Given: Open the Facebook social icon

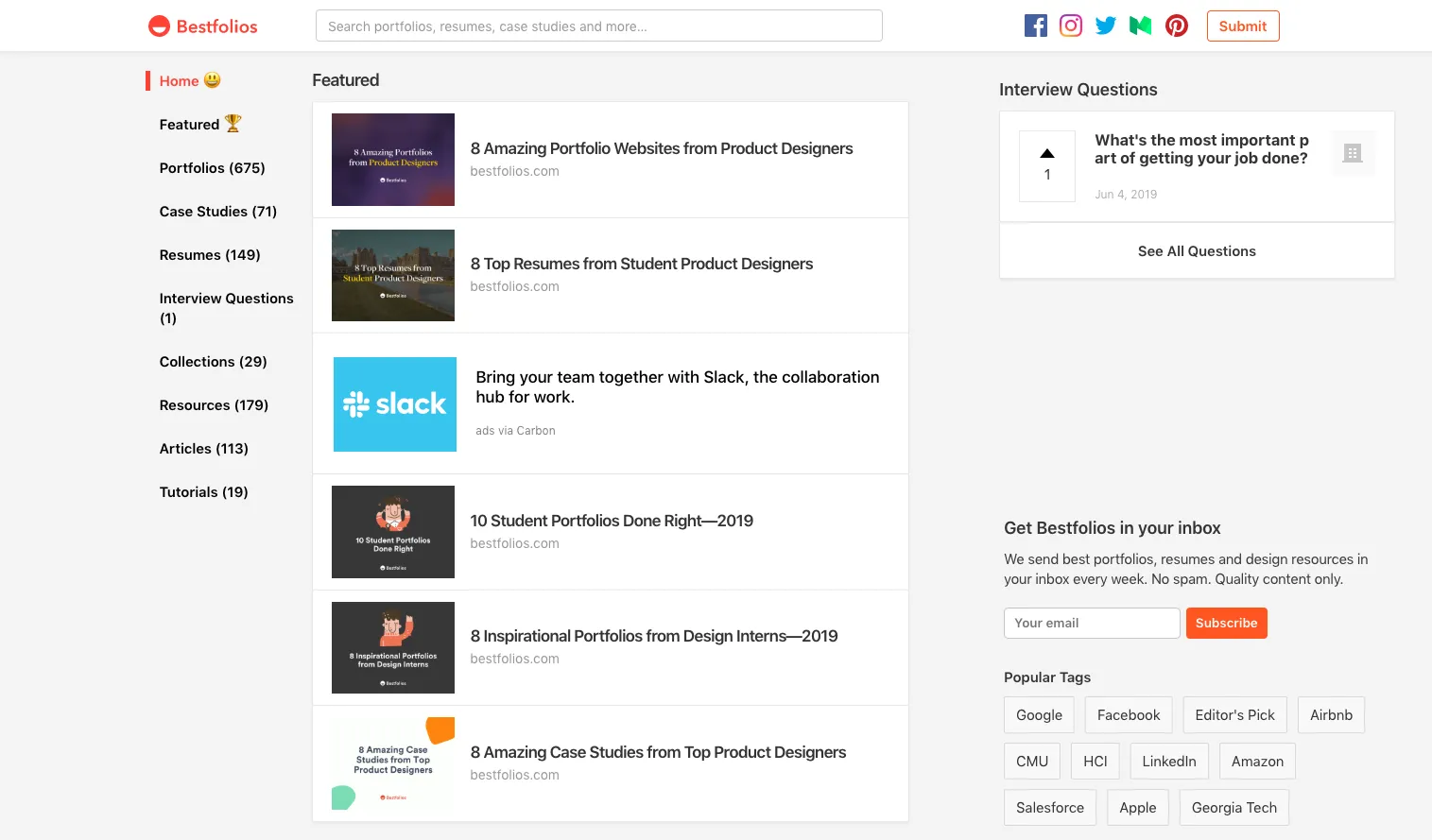Looking at the screenshot, I should (1036, 26).
